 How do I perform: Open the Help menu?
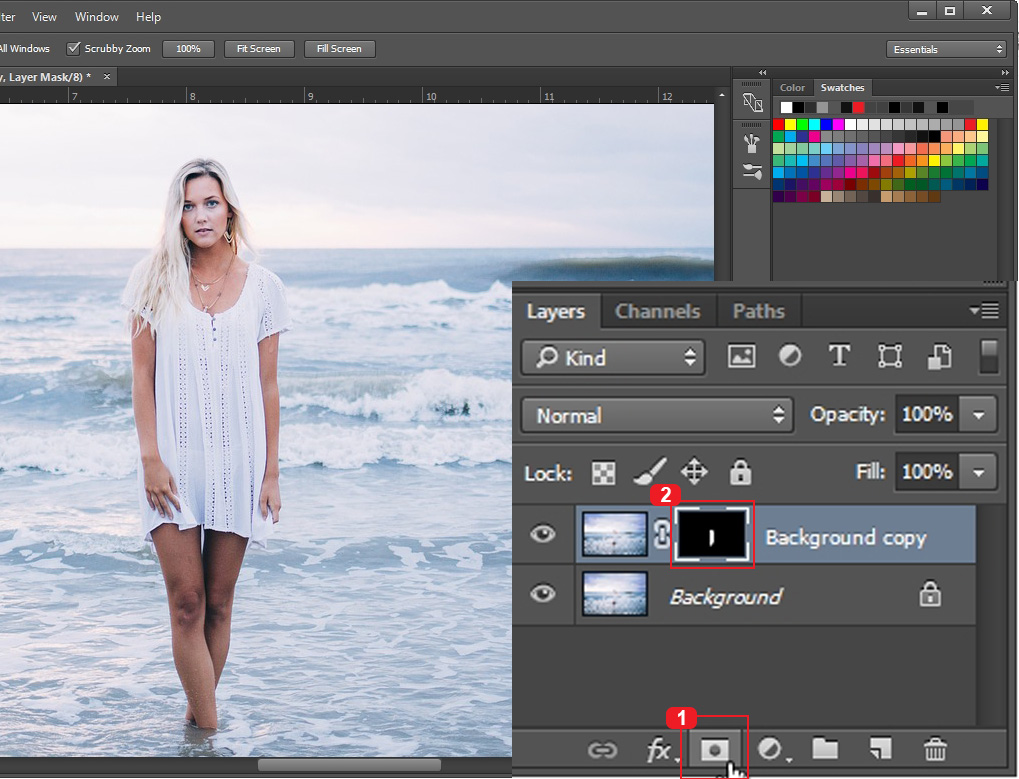click(x=148, y=17)
